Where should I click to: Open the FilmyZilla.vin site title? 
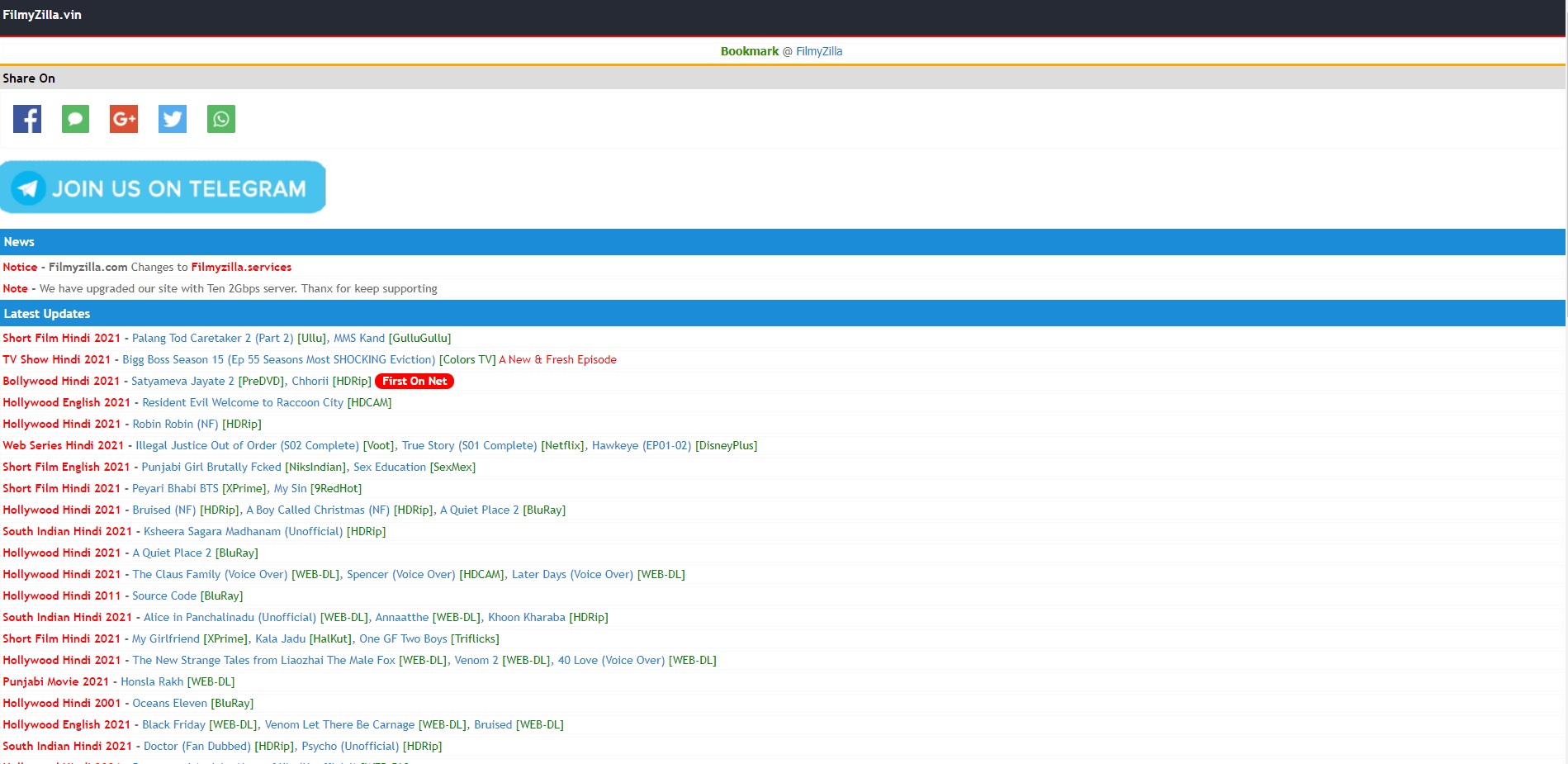(42, 15)
